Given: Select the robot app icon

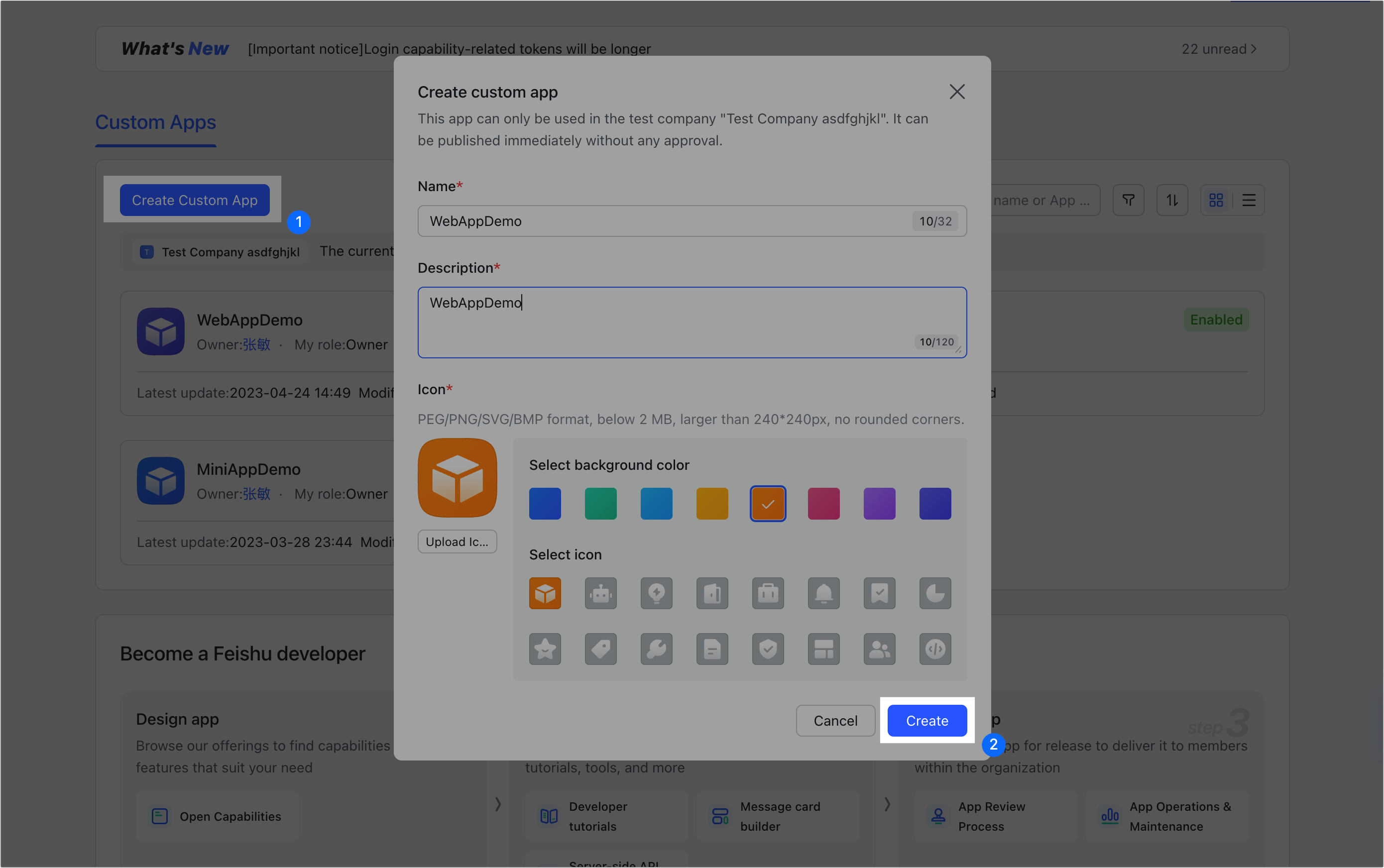Looking at the screenshot, I should pyautogui.click(x=601, y=593).
